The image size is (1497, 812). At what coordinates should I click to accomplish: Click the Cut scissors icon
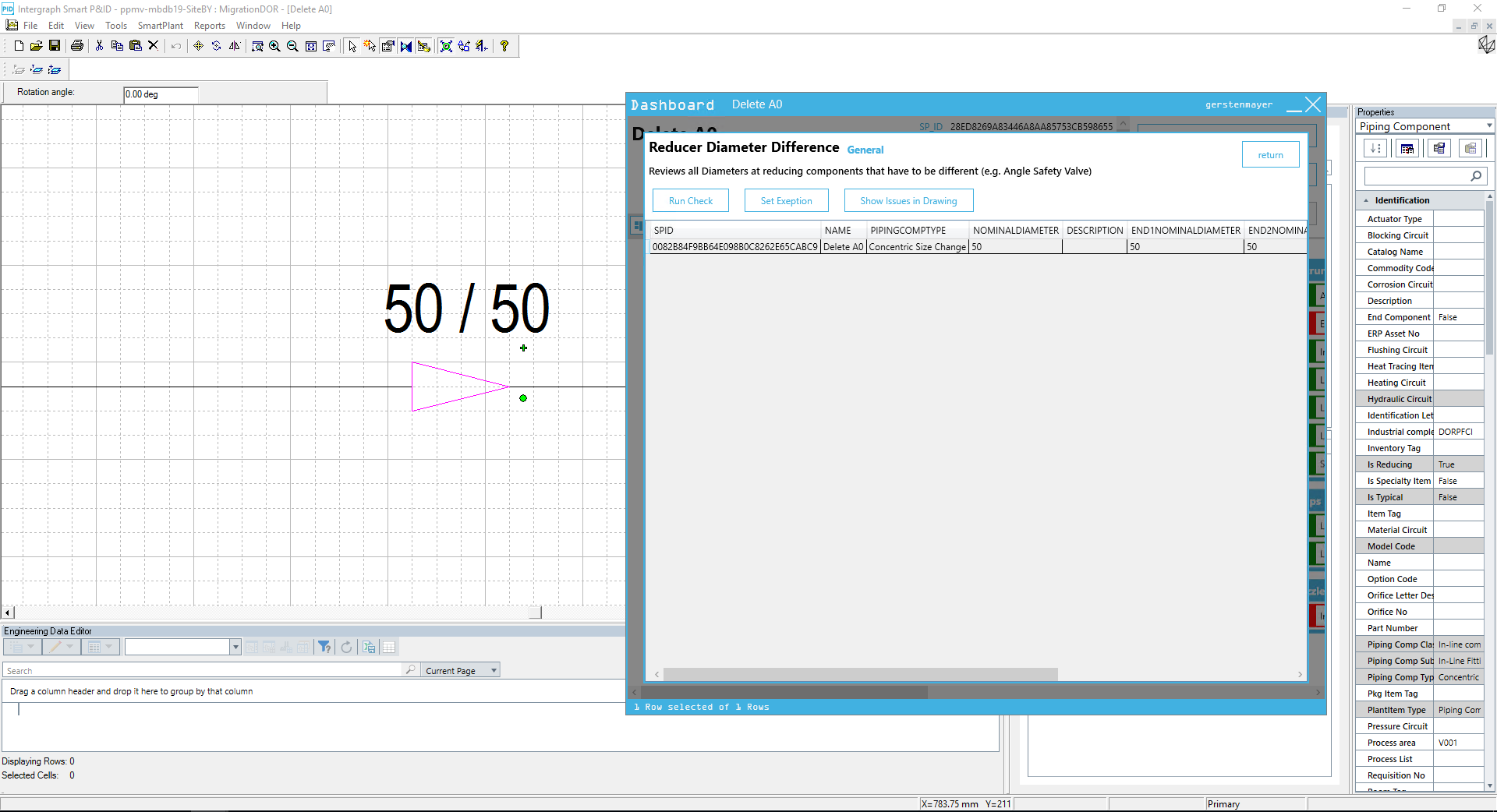click(99, 46)
